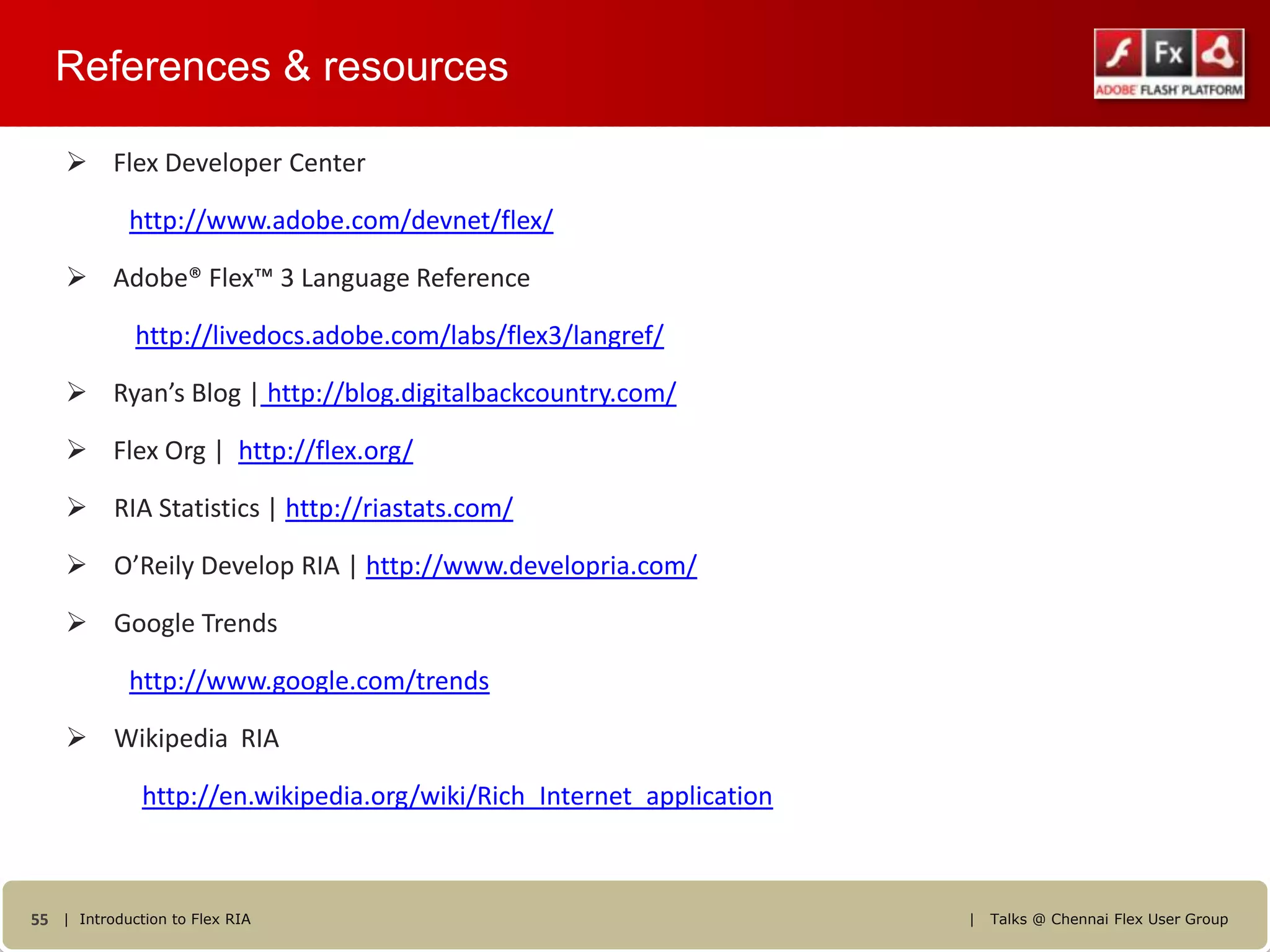Click the arrow bullet beside Google Trends
1270x952 pixels.
click(76, 622)
